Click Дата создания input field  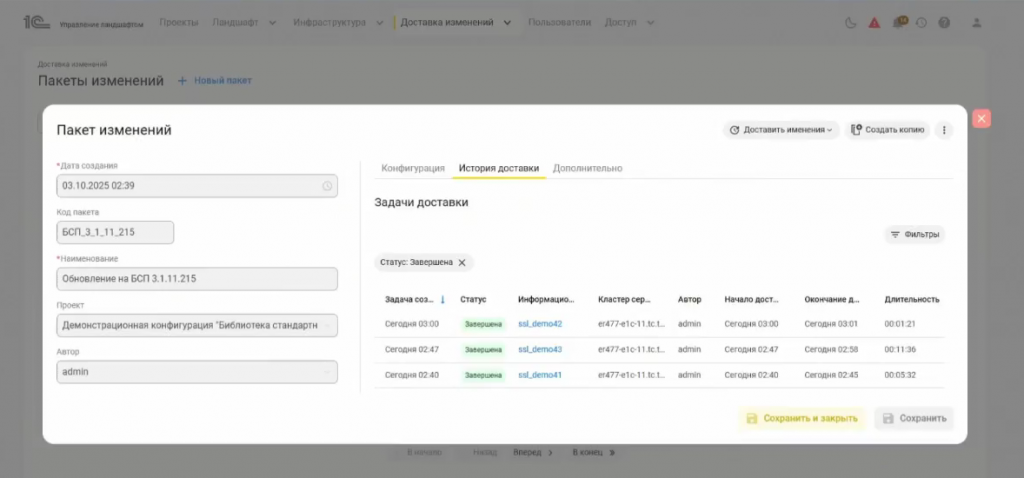click(x=197, y=186)
